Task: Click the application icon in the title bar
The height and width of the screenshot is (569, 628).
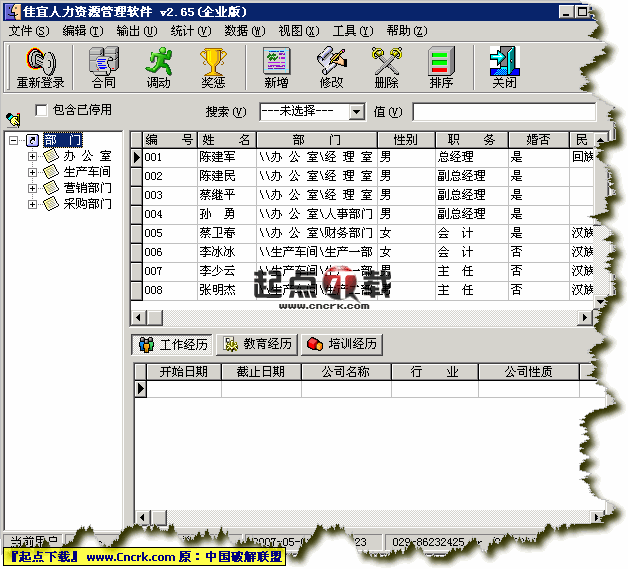Action: click(x=13, y=12)
